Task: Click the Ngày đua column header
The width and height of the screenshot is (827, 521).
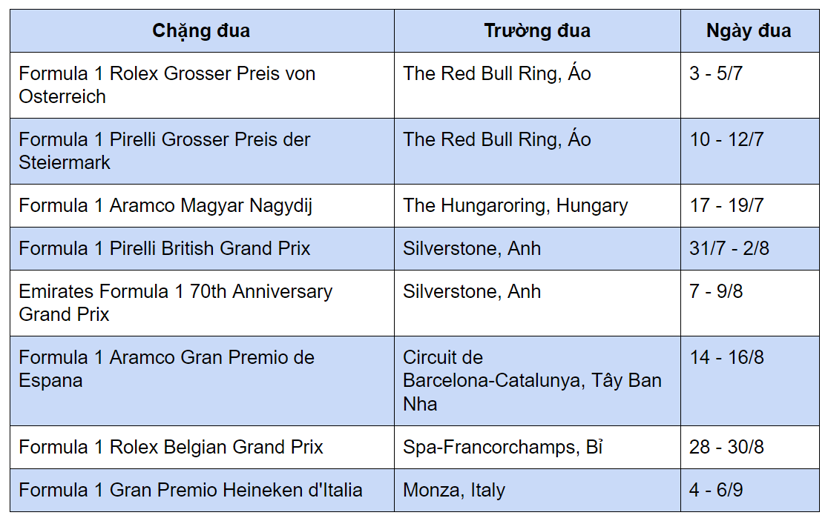Action: (748, 30)
